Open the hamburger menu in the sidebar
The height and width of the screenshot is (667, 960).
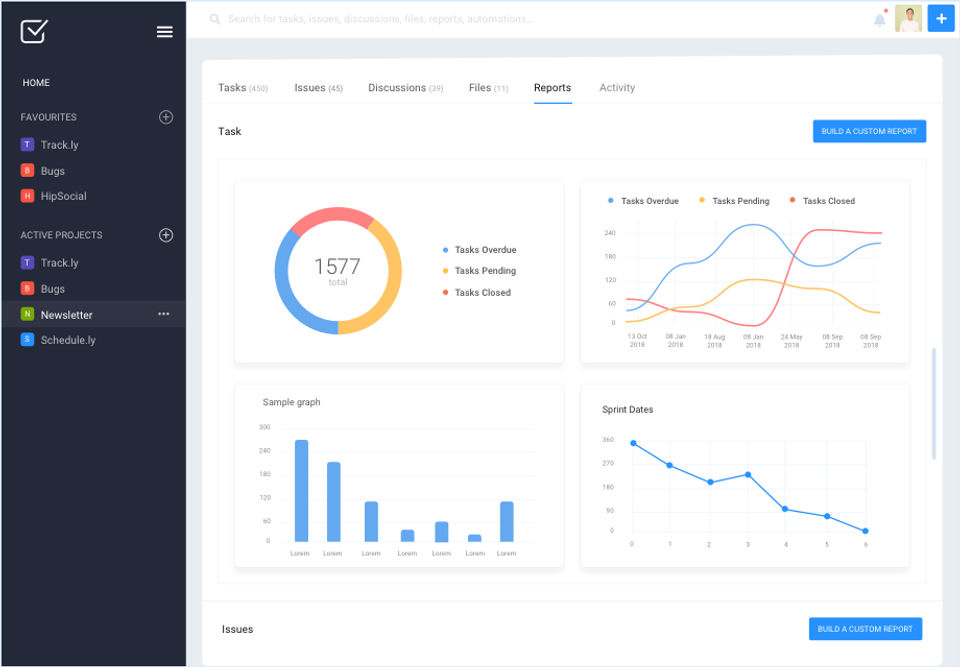coord(164,31)
